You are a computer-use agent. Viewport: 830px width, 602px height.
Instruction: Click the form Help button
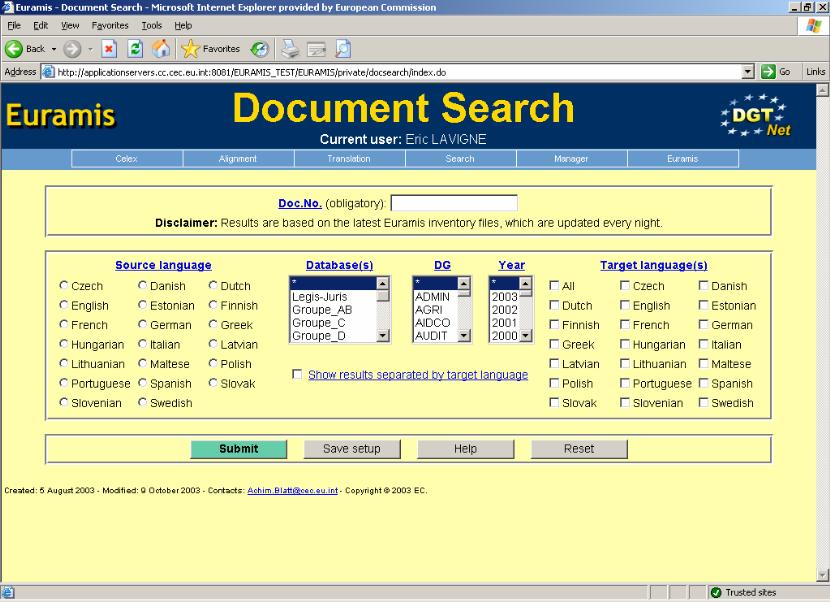click(466, 449)
